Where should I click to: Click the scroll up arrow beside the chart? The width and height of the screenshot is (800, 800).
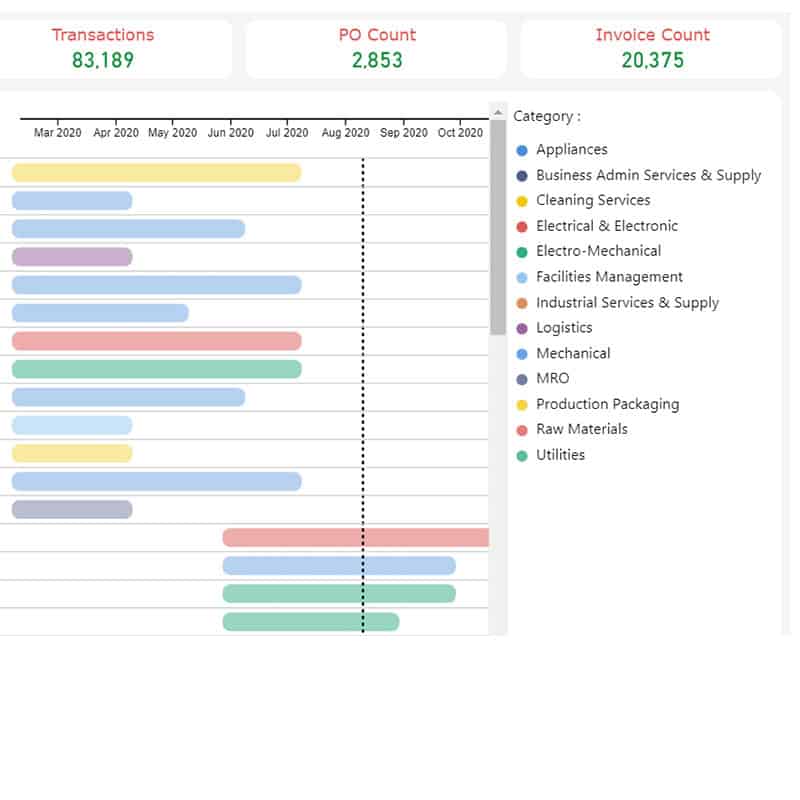pyautogui.click(x=497, y=111)
